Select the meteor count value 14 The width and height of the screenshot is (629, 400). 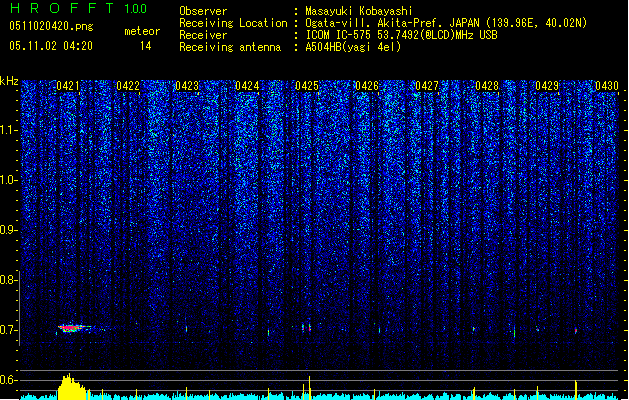146,46
